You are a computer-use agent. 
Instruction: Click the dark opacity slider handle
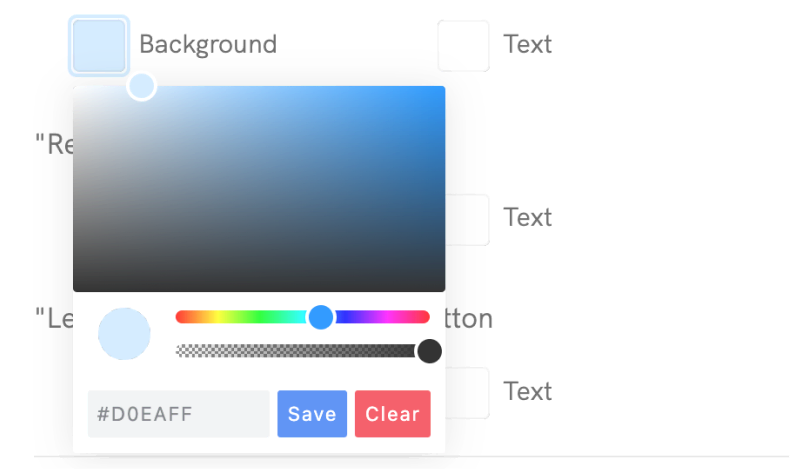pyautogui.click(x=429, y=351)
